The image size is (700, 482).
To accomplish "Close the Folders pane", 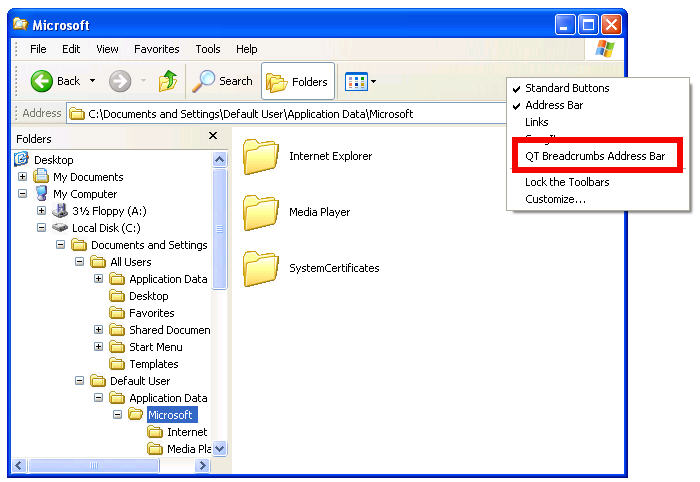I will click(x=213, y=135).
